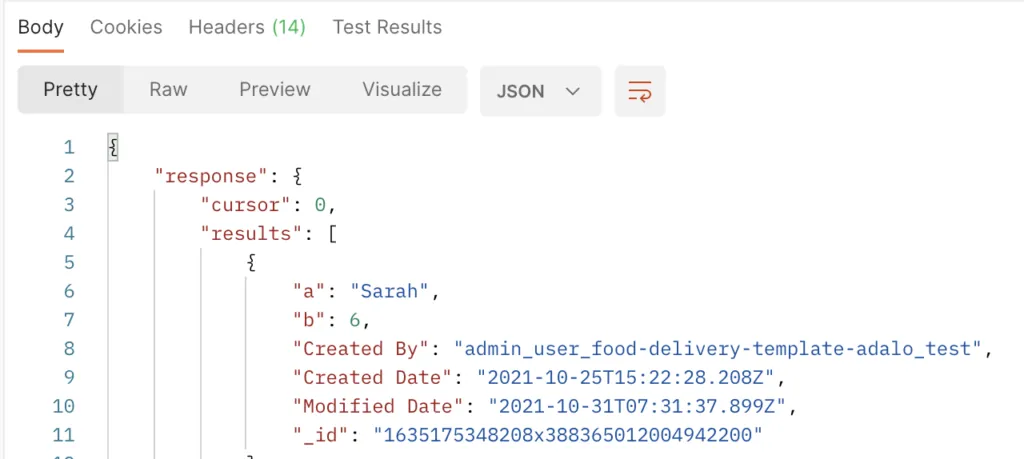Click line number 1 in the gutter
The image size is (1024, 459).
tap(69, 148)
